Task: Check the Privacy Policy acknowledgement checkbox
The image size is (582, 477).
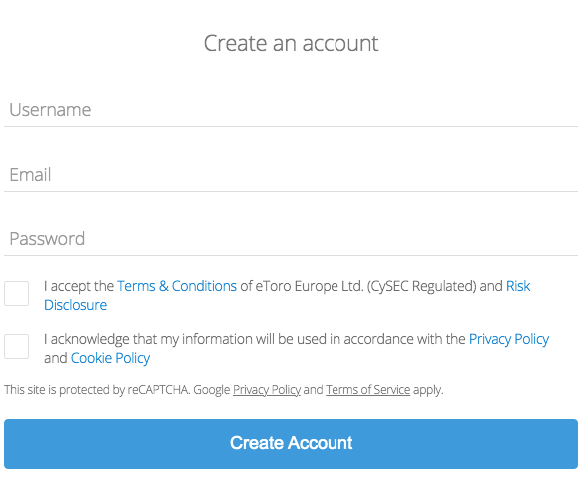Action: click(x=16, y=346)
